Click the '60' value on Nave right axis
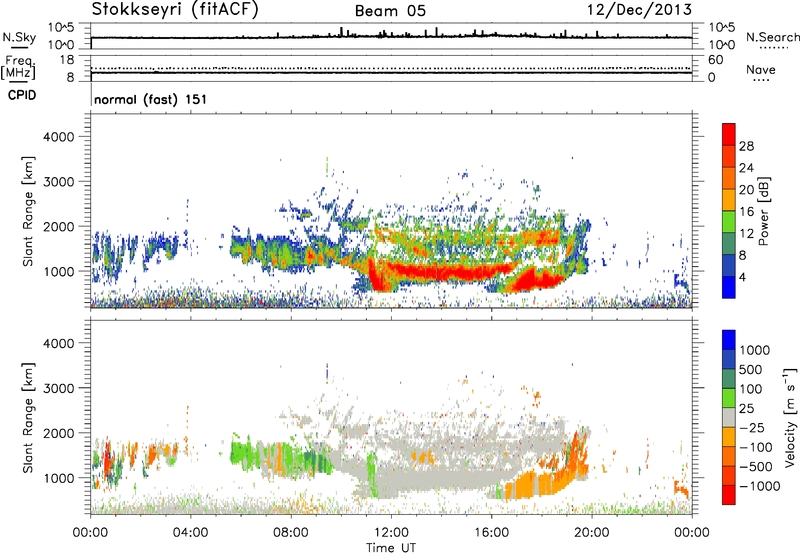 click(x=715, y=60)
